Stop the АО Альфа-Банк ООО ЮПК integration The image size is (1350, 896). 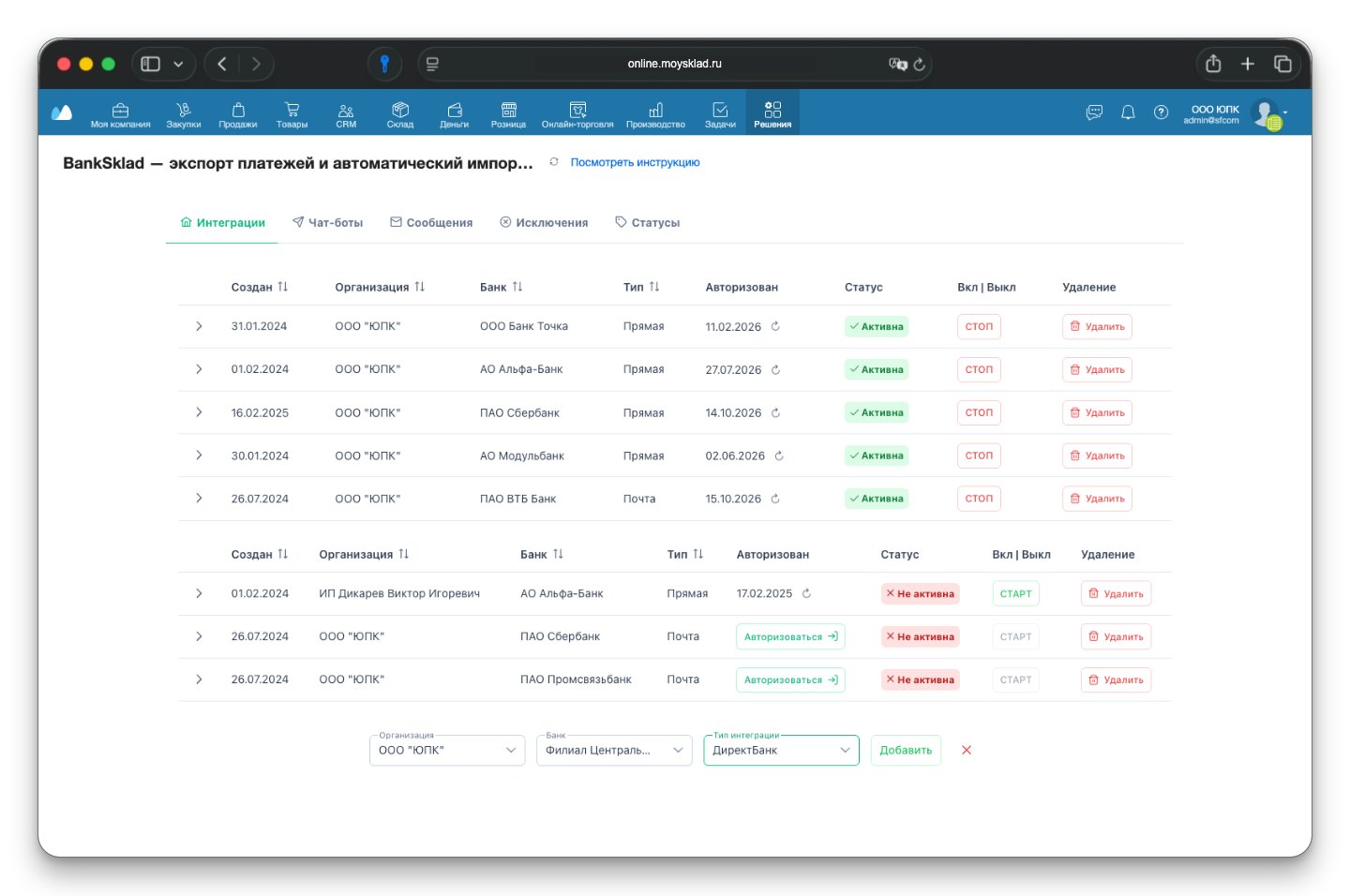pos(979,369)
